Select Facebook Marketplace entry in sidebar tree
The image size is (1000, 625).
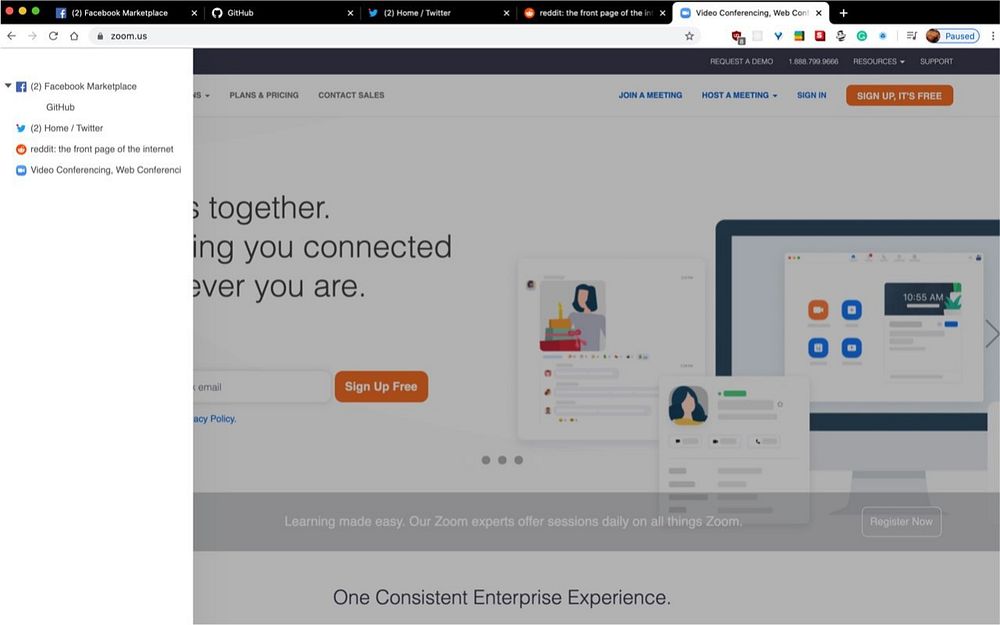[x=84, y=86]
